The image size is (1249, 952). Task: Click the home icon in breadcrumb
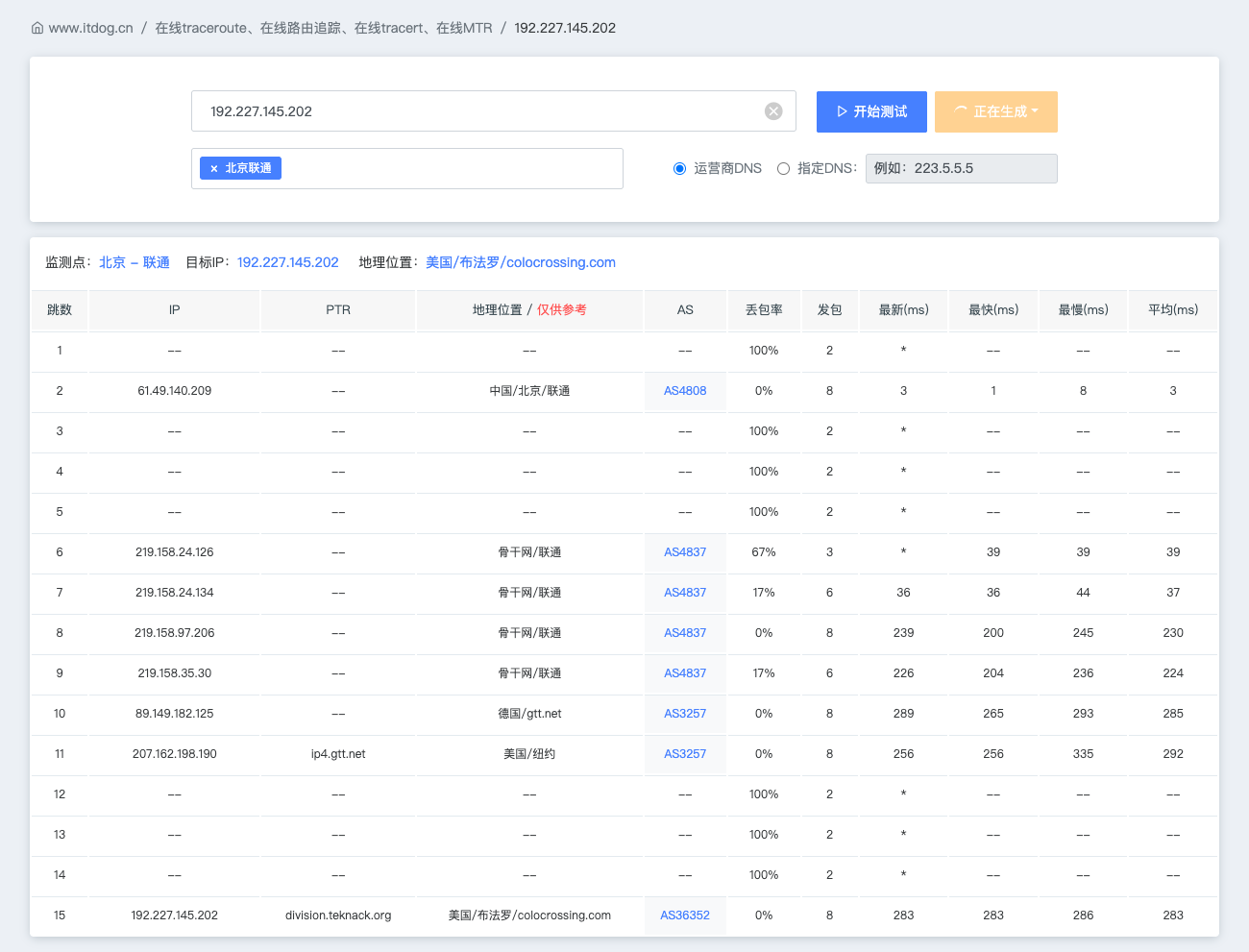pyautogui.click(x=37, y=28)
